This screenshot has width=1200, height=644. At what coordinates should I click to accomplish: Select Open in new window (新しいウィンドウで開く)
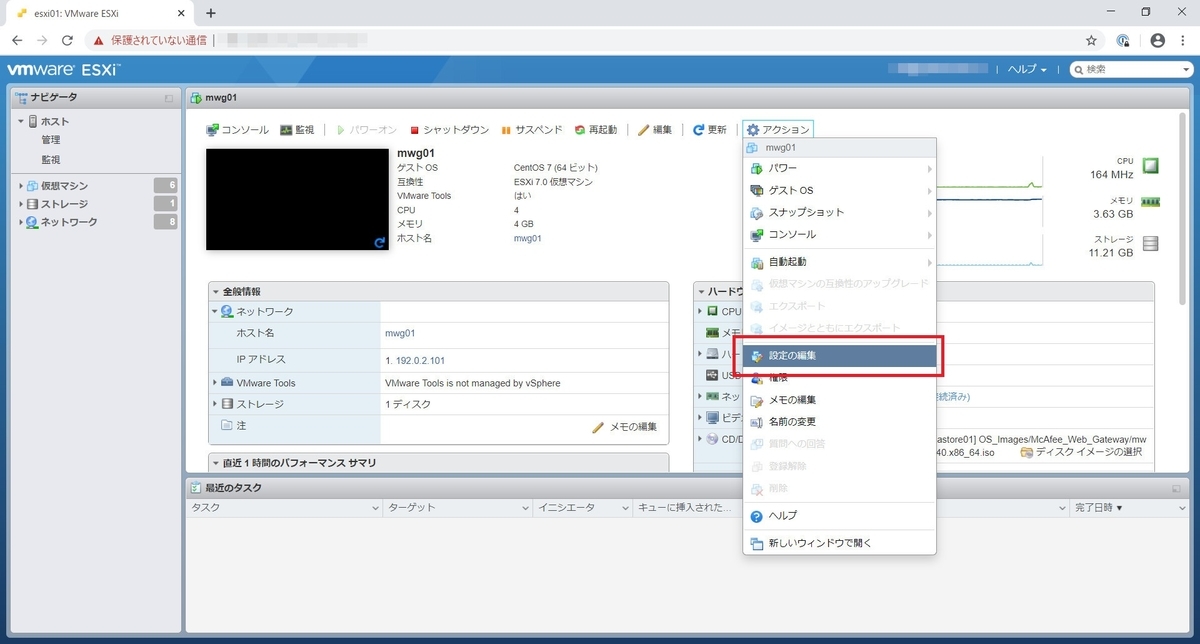840,544
